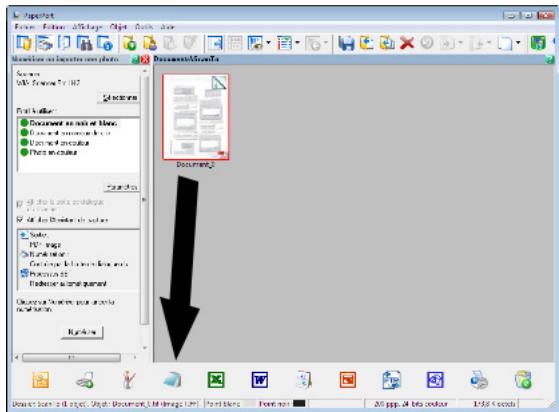Image resolution: width=559 pixels, height=412 pixels.
Task: Click the Folders toolbar icon
Action: click(24, 43)
